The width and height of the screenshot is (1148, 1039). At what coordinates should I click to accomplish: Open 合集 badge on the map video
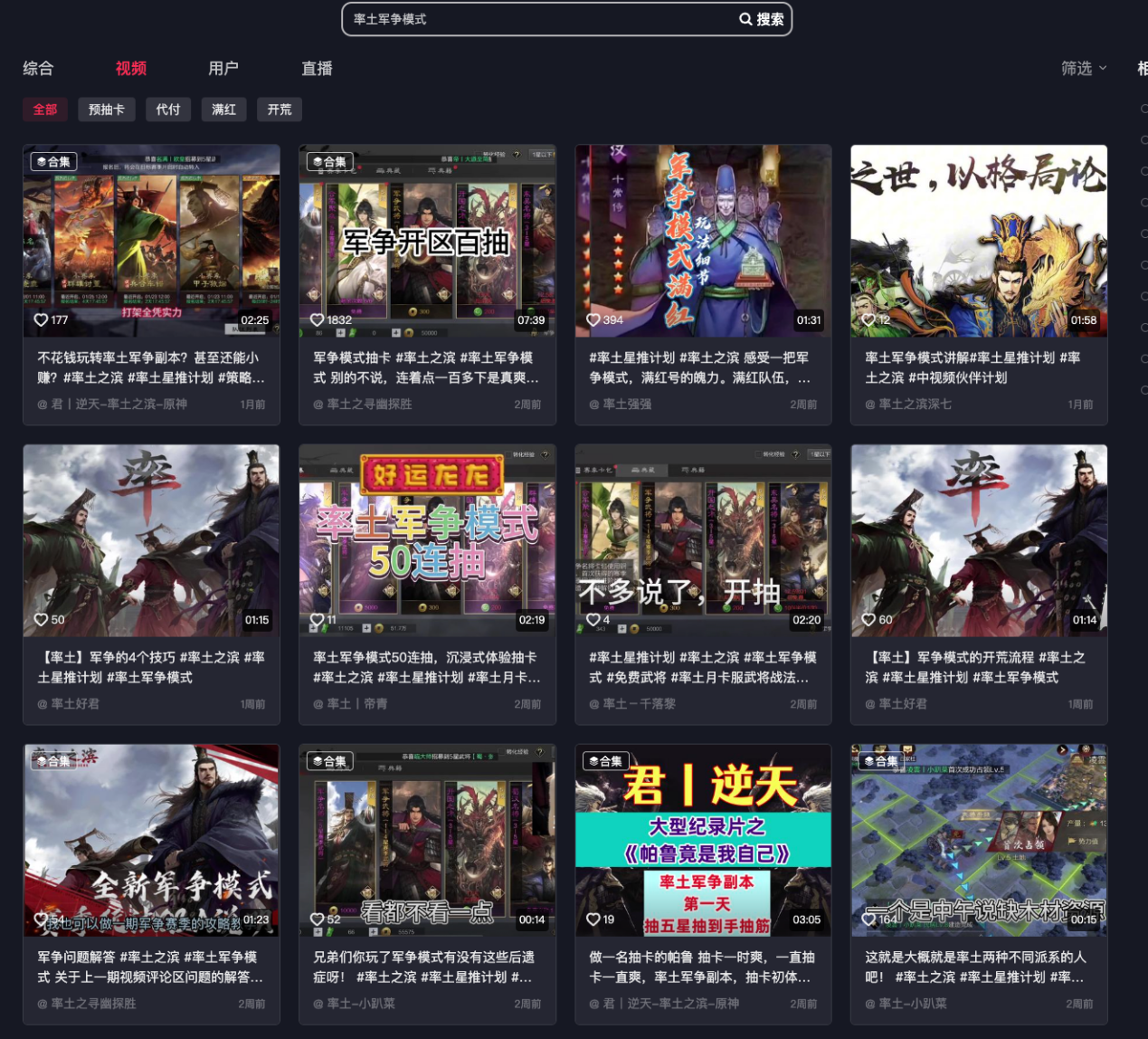pyautogui.click(x=881, y=761)
